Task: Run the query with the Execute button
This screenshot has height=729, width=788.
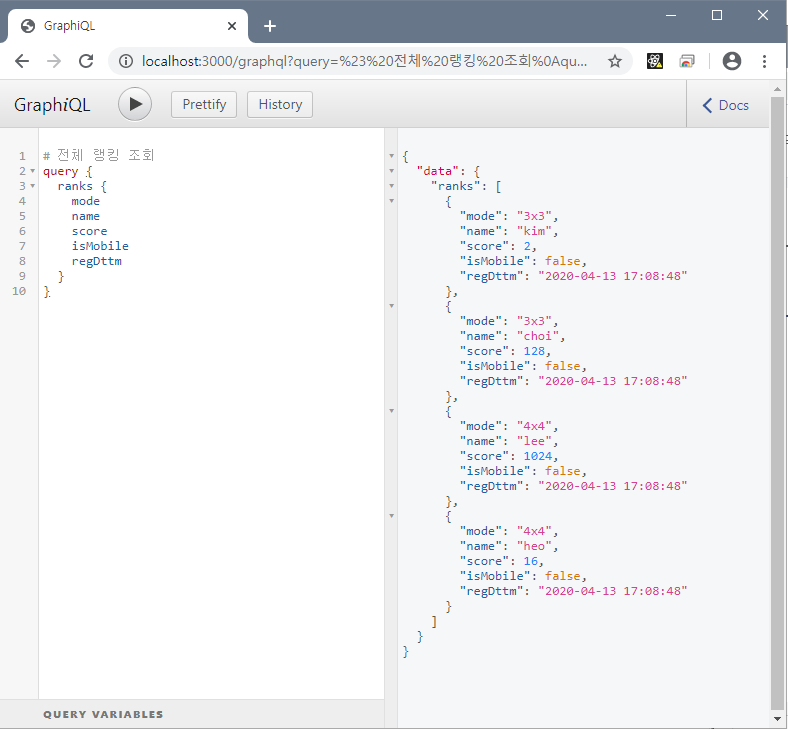Action: click(135, 105)
